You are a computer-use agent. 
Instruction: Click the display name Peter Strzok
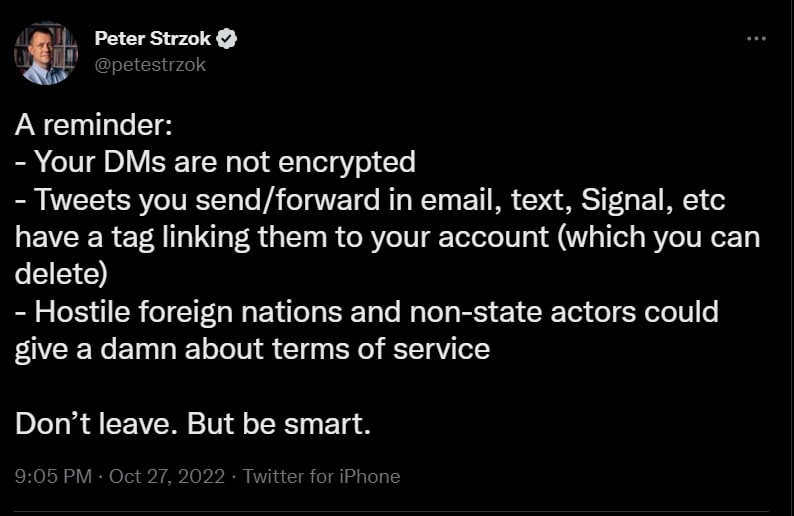click(153, 39)
